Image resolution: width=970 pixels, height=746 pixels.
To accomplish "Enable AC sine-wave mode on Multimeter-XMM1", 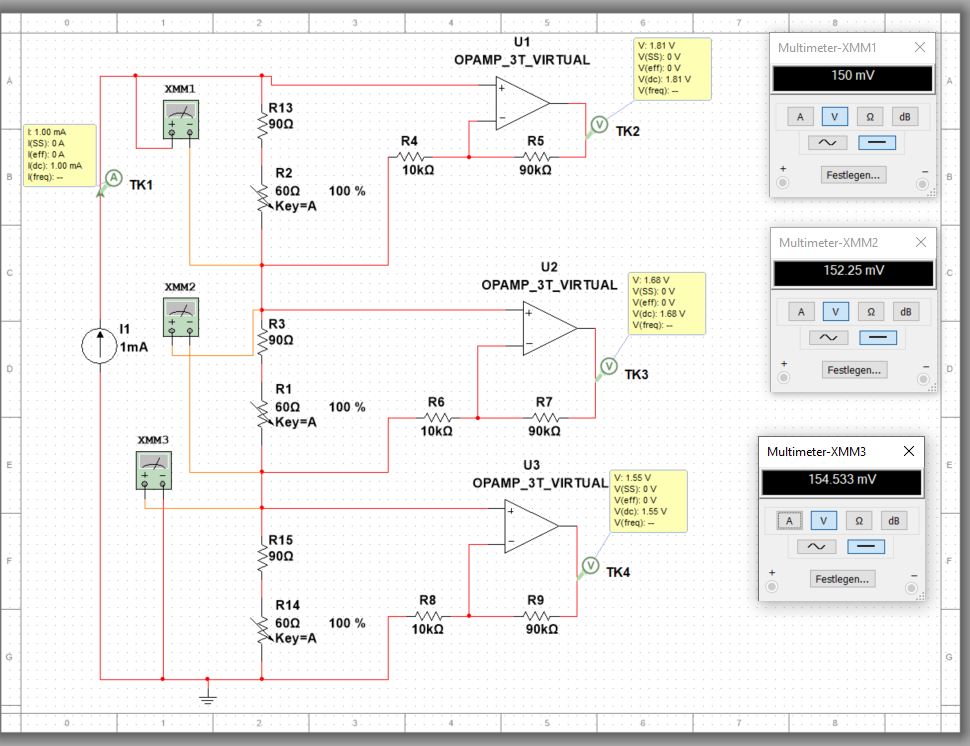I will (827, 143).
